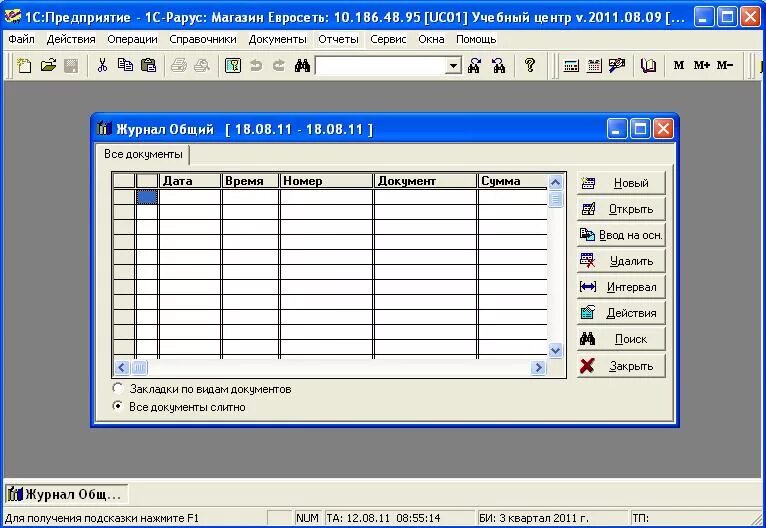Open the Сервис menu
Screen dimensions: 766x528
pos(388,39)
